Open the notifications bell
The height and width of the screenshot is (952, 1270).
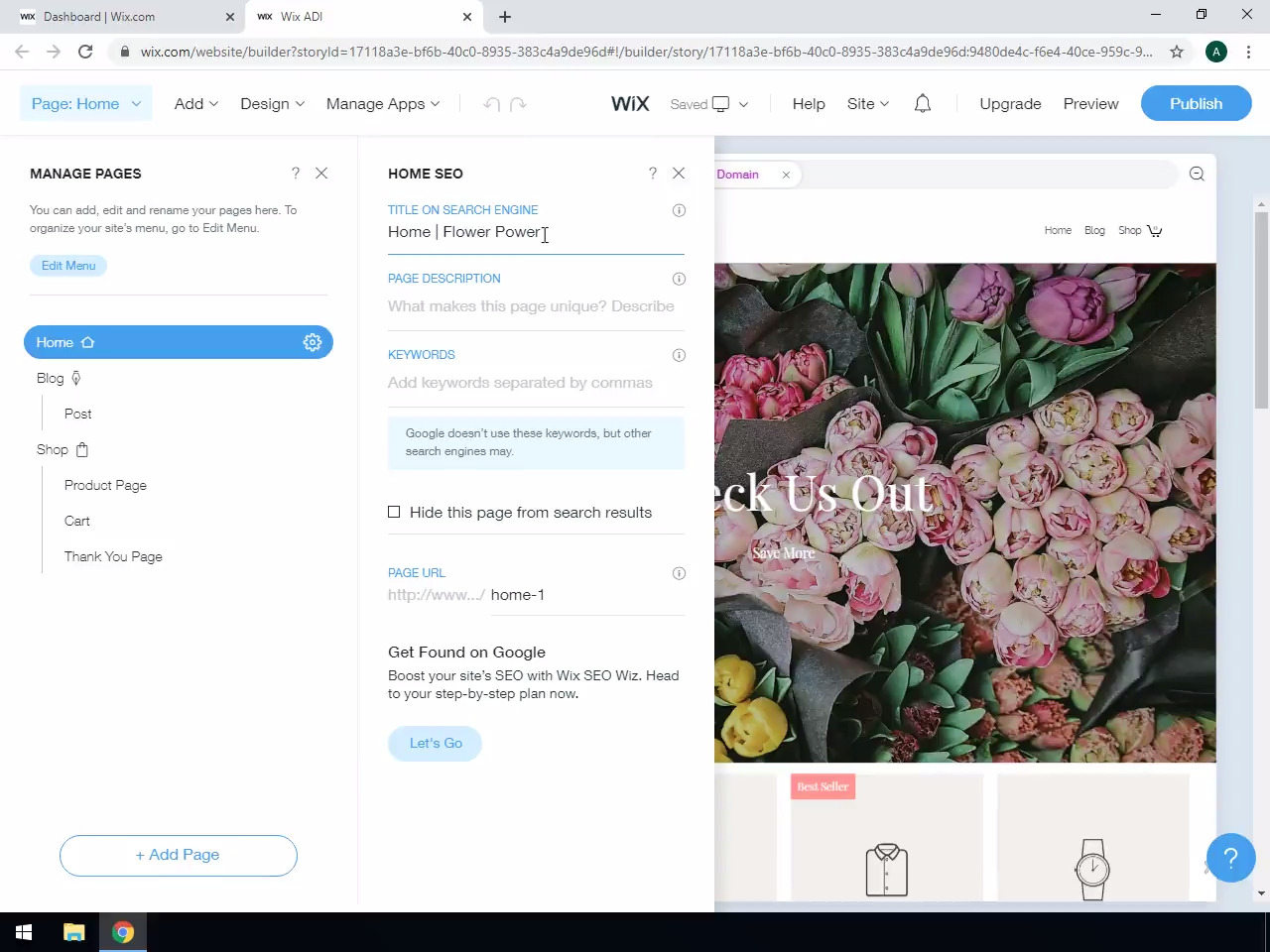tap(923, 104)
